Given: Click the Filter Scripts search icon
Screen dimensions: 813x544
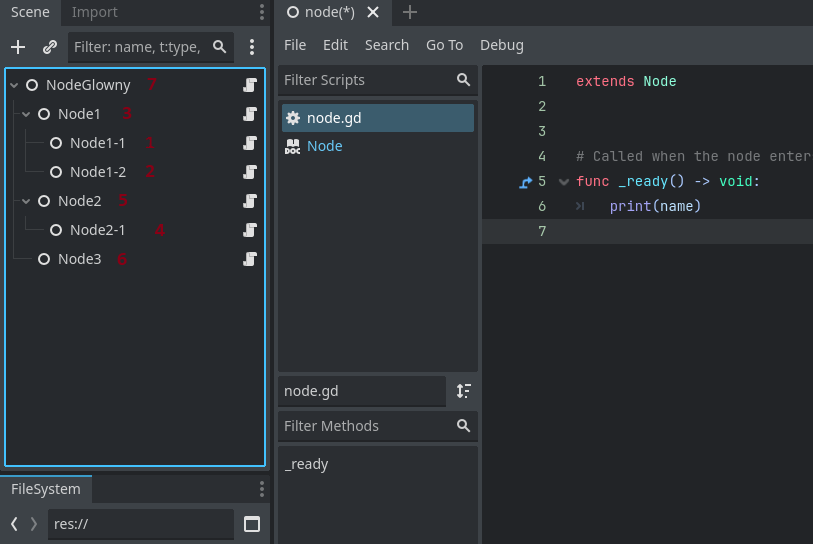Looking at the screenshot, I should point(463,80).
